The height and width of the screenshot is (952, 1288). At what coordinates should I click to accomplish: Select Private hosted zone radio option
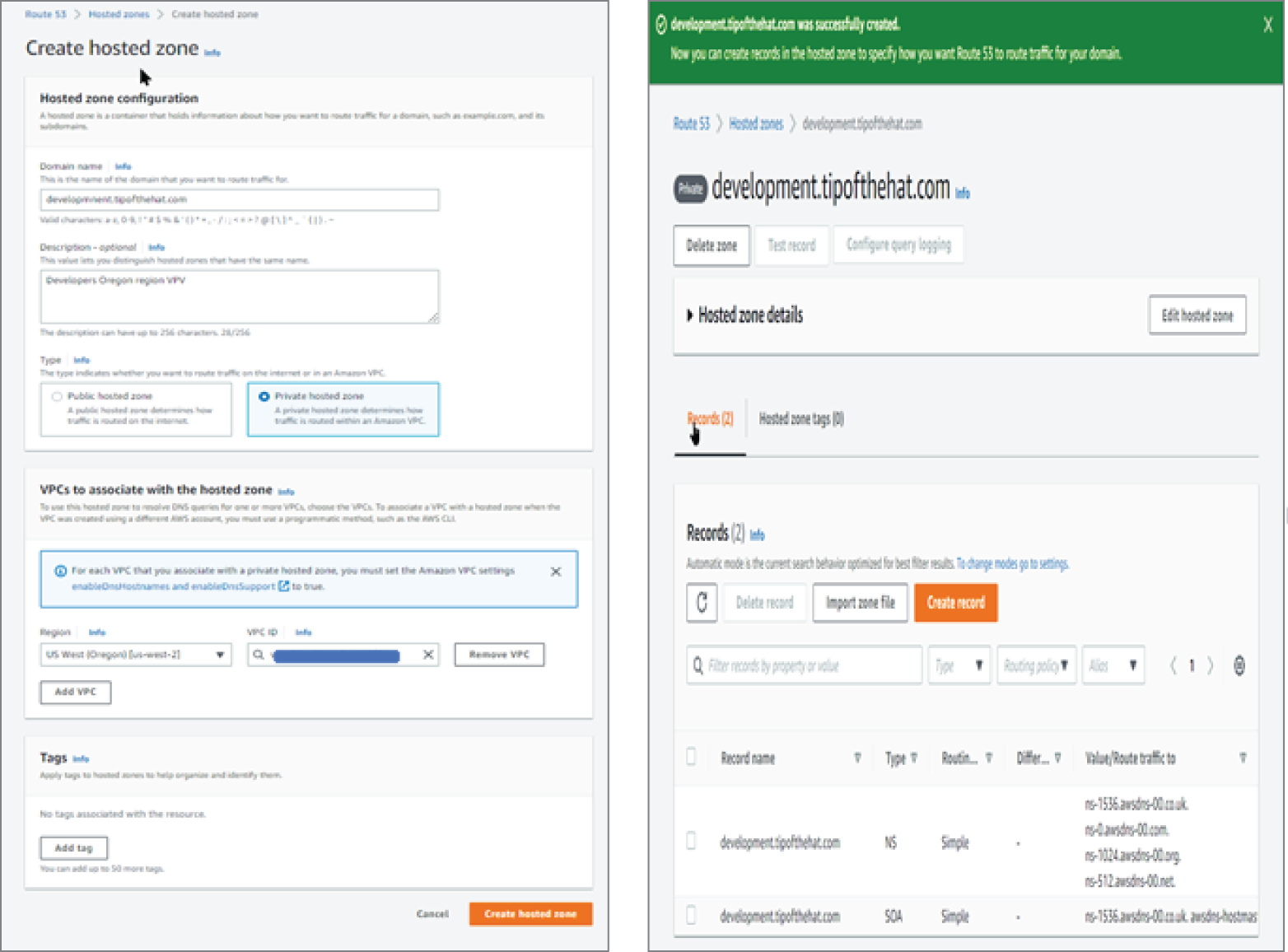(x=264, y=396)
